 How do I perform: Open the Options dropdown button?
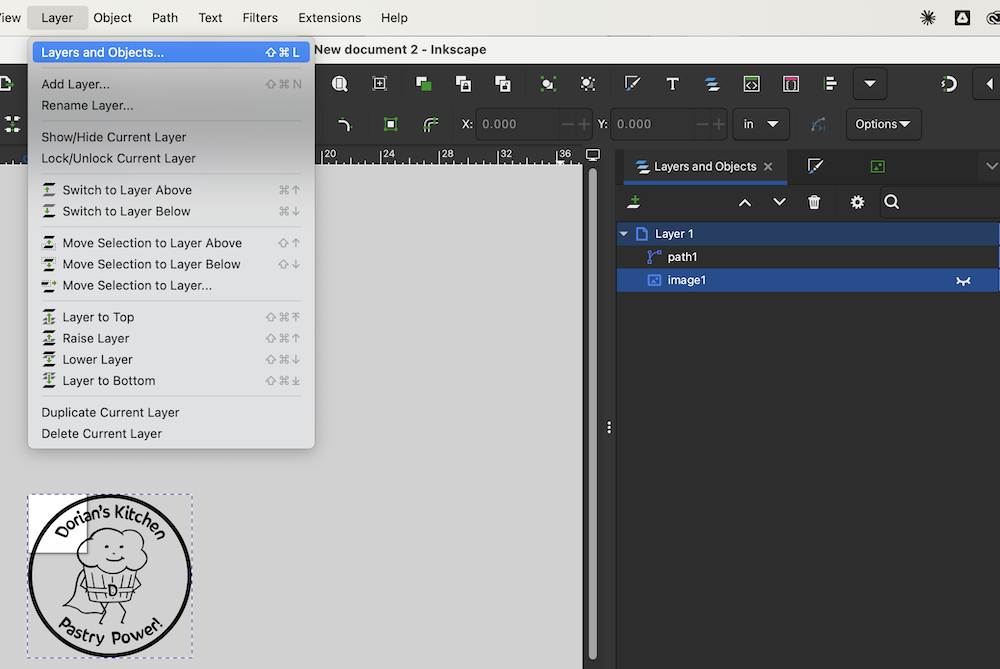[883, 124]
